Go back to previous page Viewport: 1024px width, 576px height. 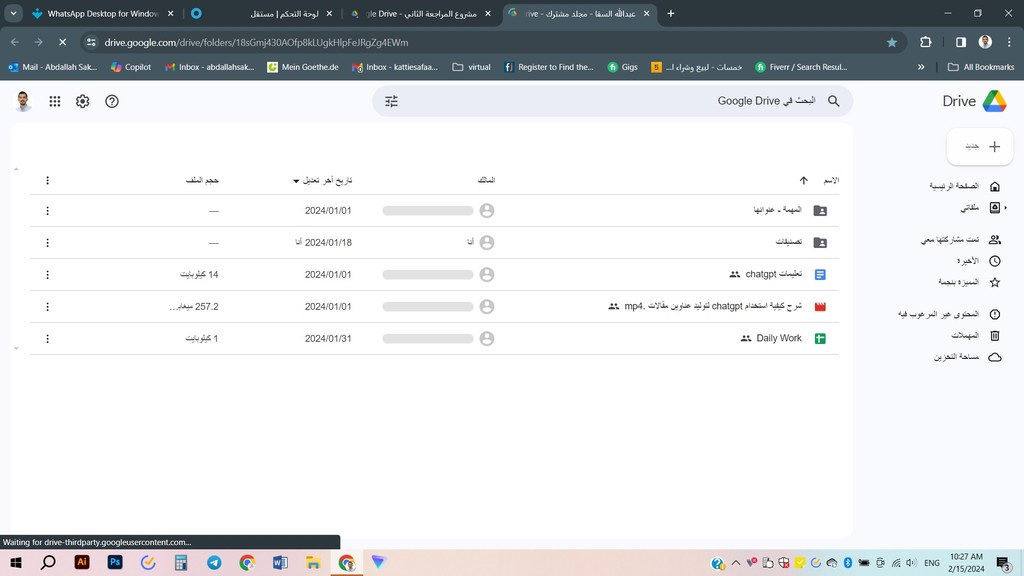point(14,42)
